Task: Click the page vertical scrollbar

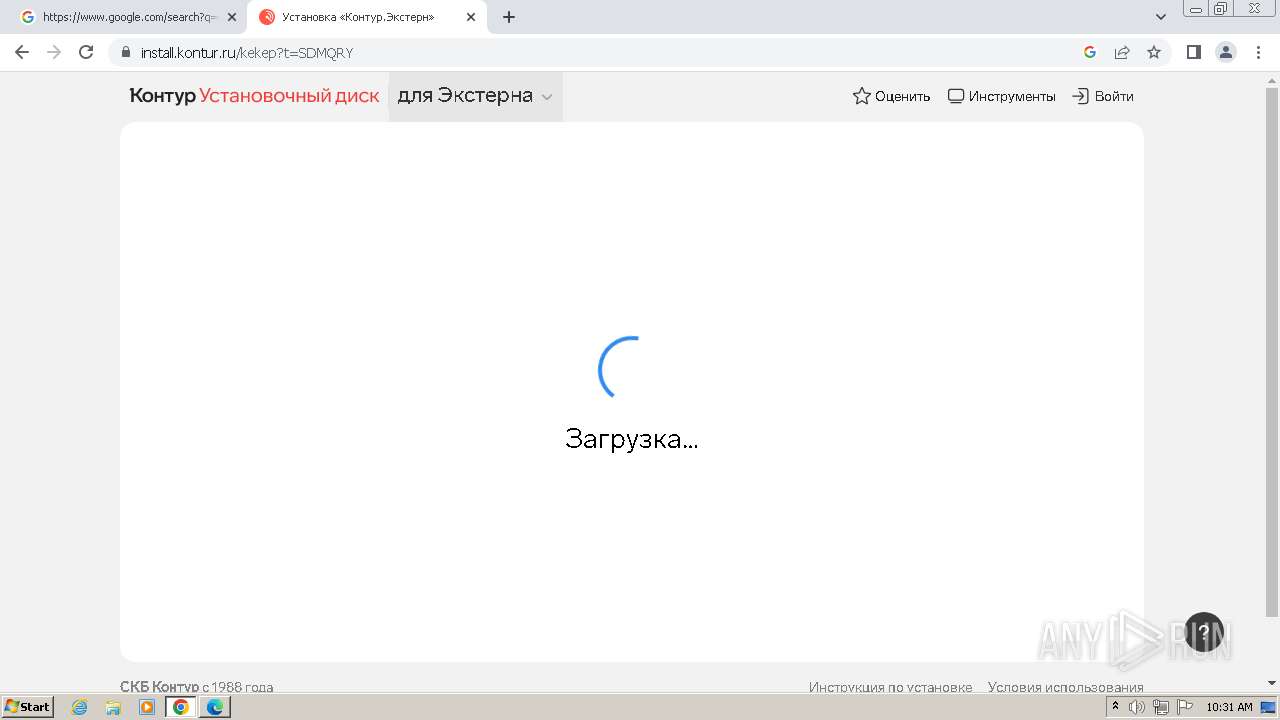Action: coord(1271,350)
